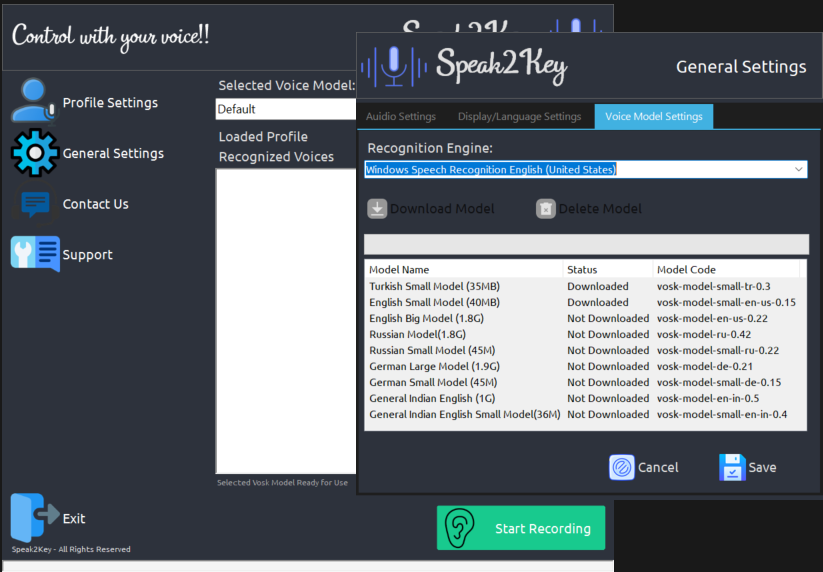Click Downloaded status of Turkish Small Model
The height and width of the screenshot is (572, 823).
click(597, 286)
